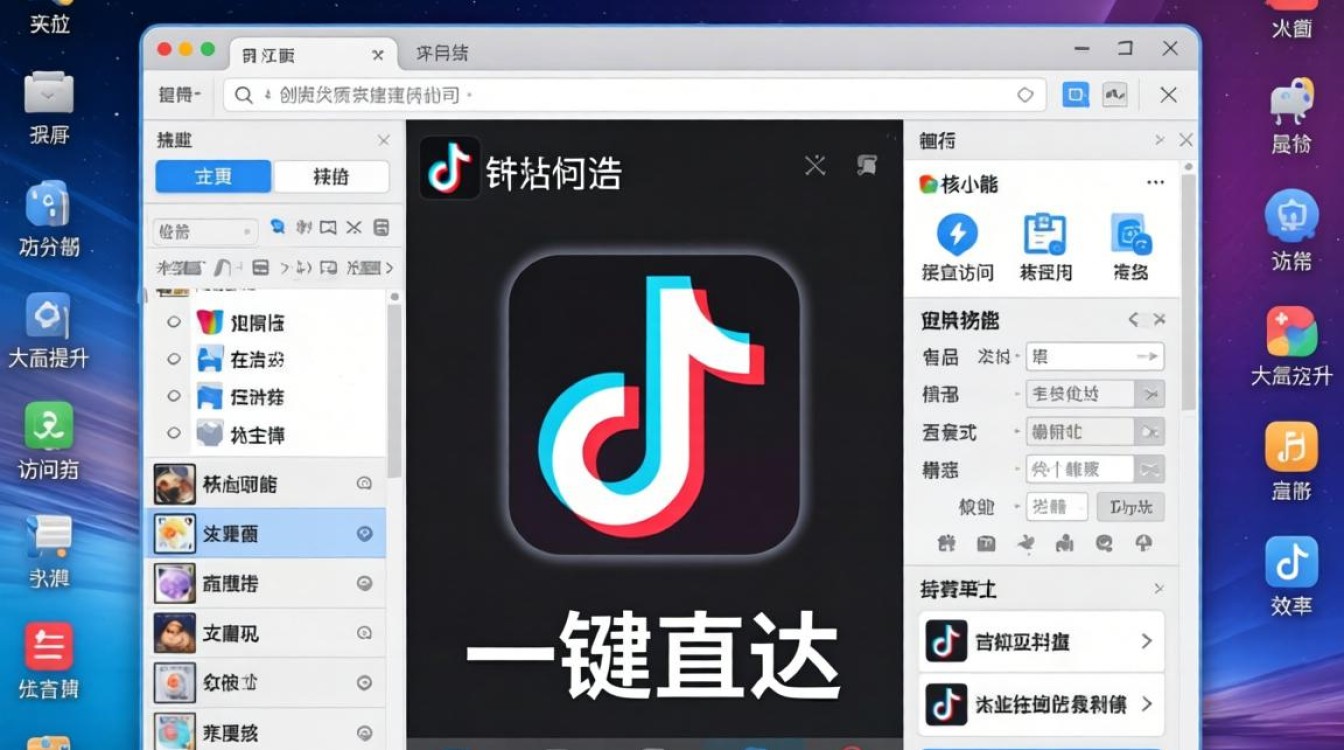This screenshot has width=1344, height=750.
Task: Open the lightning bolt quick-visit icon
Action: click(958, 232)
